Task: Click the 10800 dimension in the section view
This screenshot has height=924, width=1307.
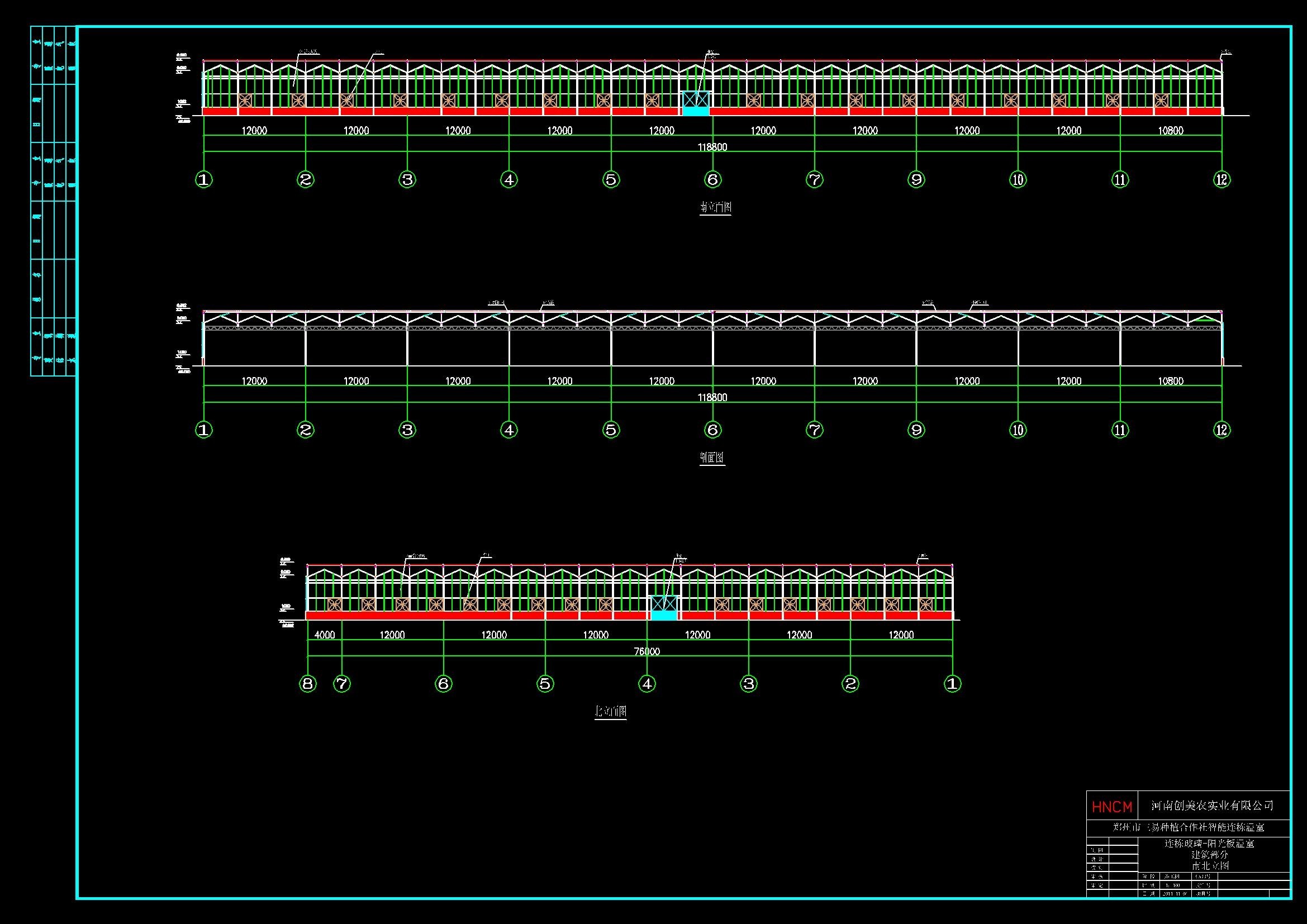Action: [x=1171, y=380]
